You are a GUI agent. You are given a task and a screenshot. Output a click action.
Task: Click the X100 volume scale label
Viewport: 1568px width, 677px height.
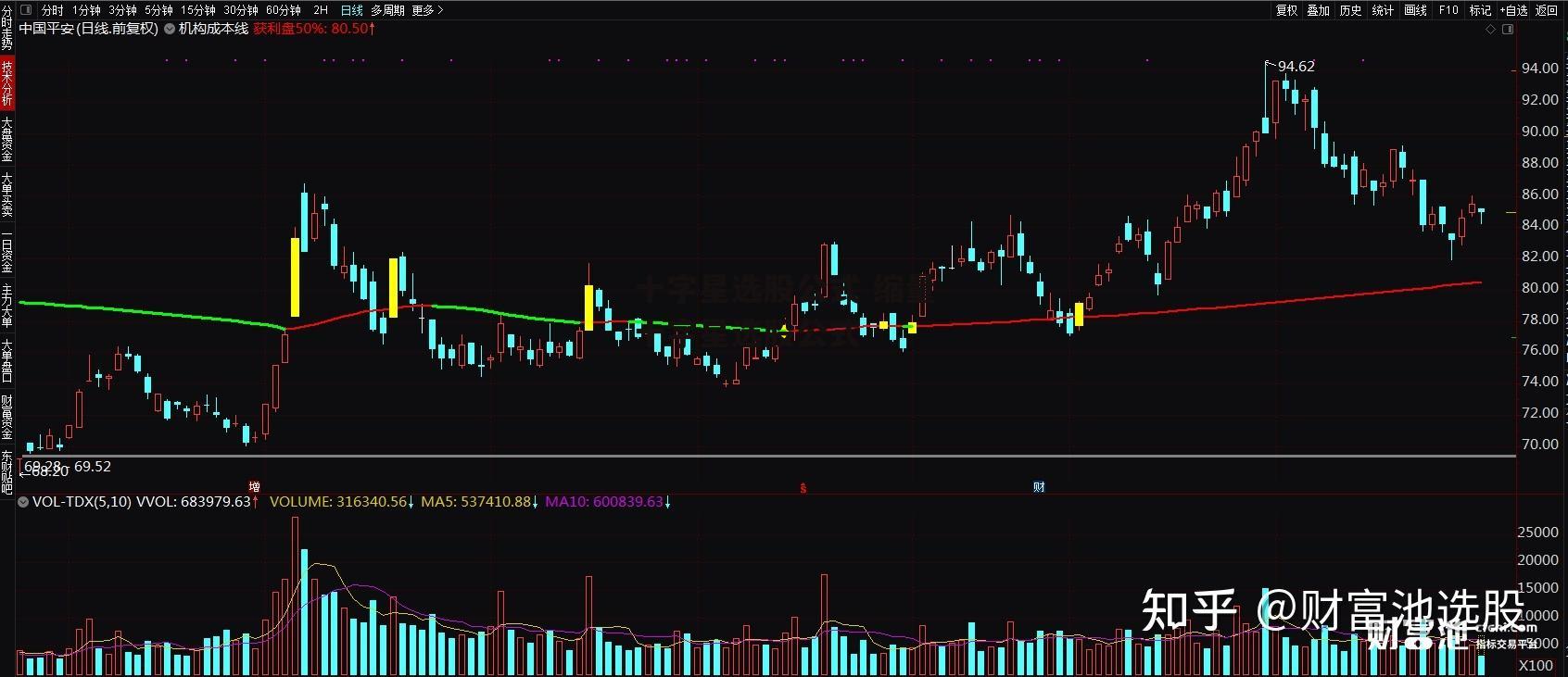pyautogui.click(x=1536, y=666)
